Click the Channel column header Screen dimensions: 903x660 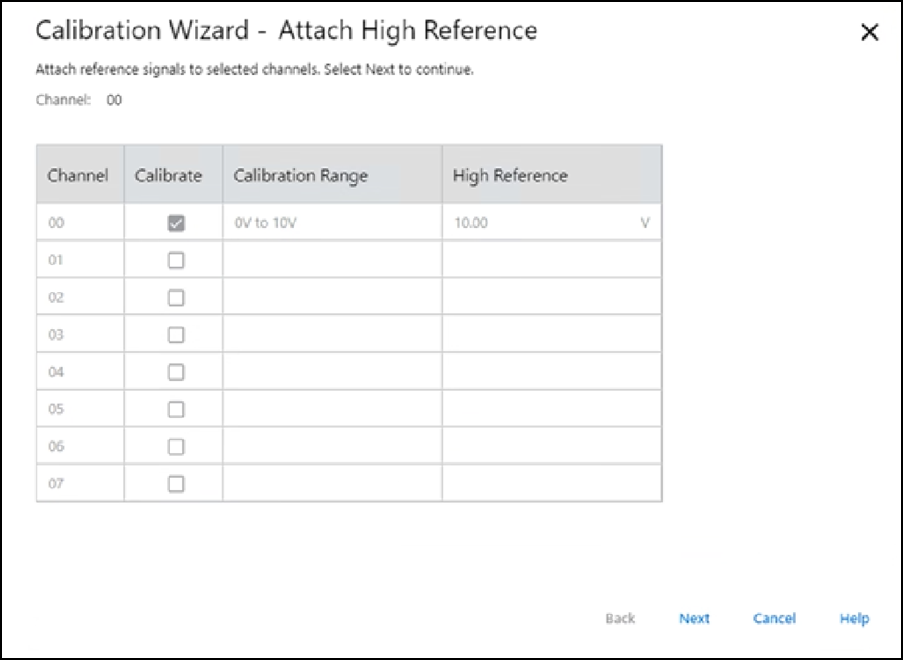[78, 175]
